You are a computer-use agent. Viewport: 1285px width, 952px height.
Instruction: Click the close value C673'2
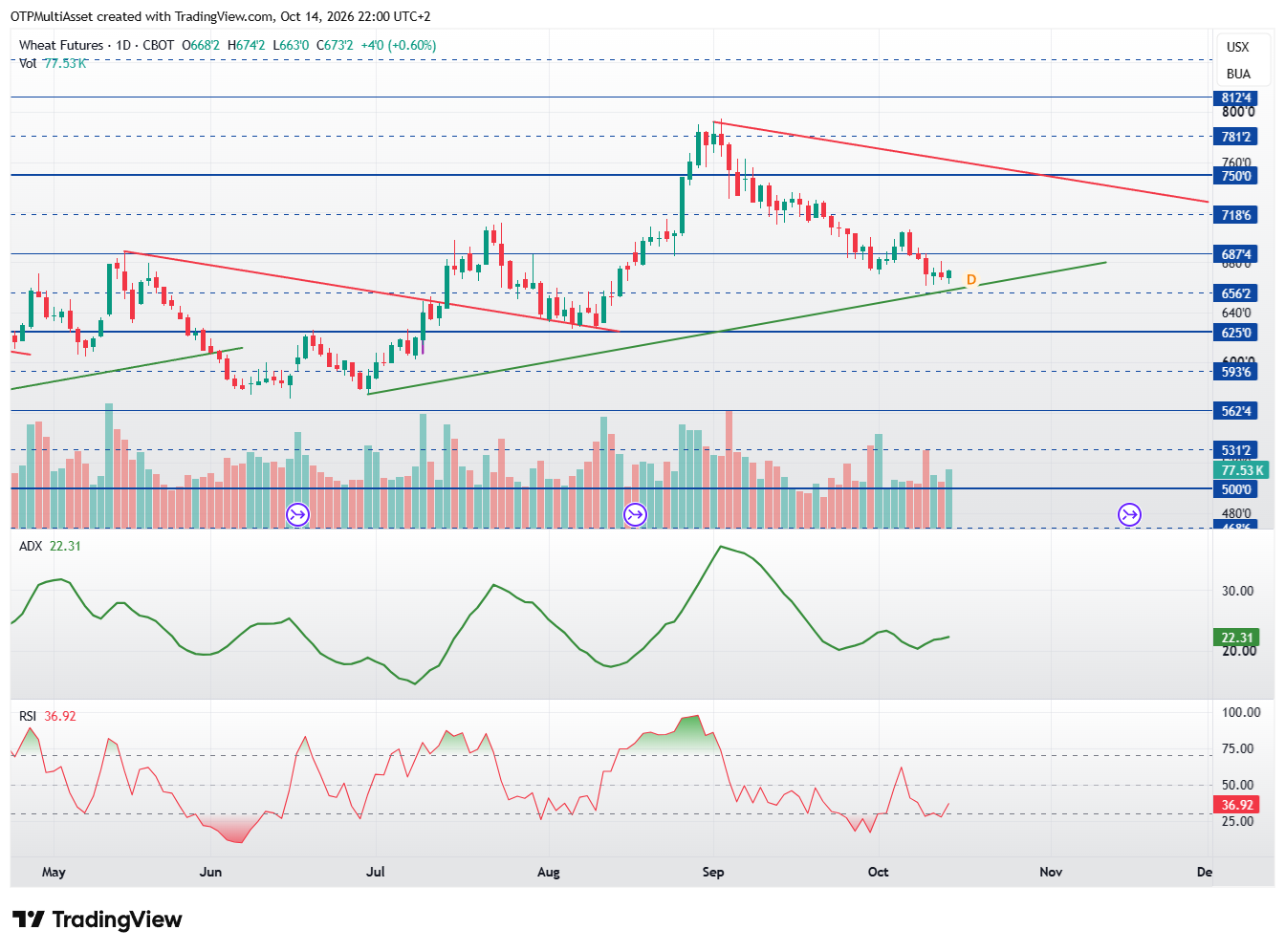(335, 45)
